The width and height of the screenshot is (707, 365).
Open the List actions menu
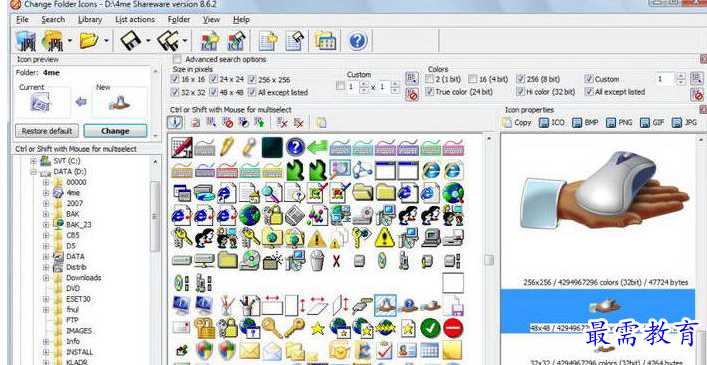(x=135, y=20)
